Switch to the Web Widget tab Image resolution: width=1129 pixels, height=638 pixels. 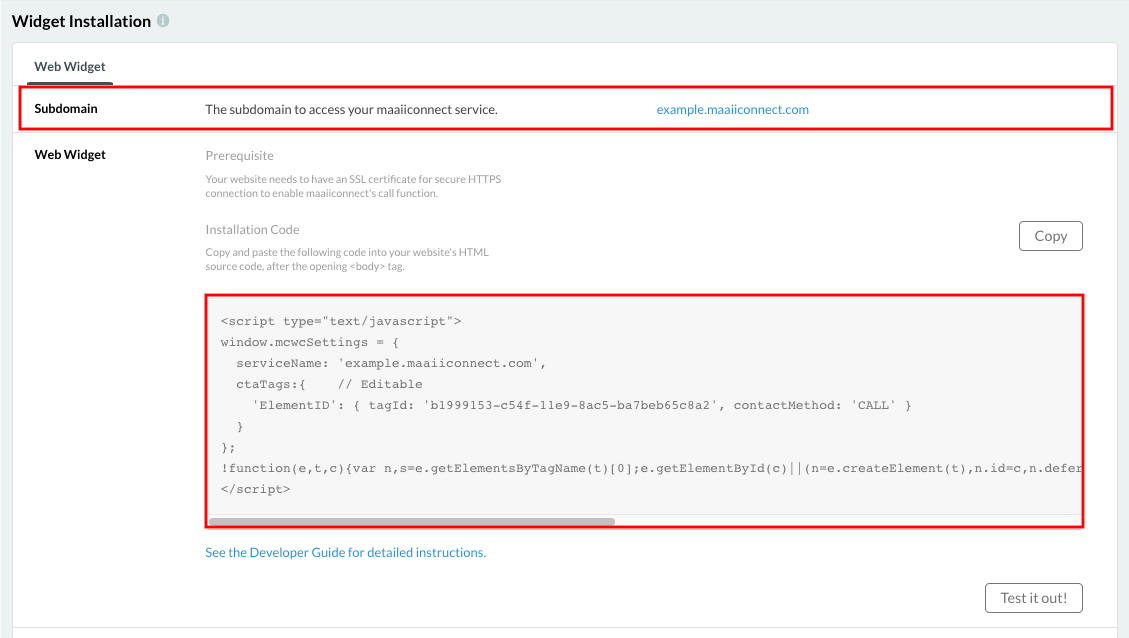[x=70, y=66]
